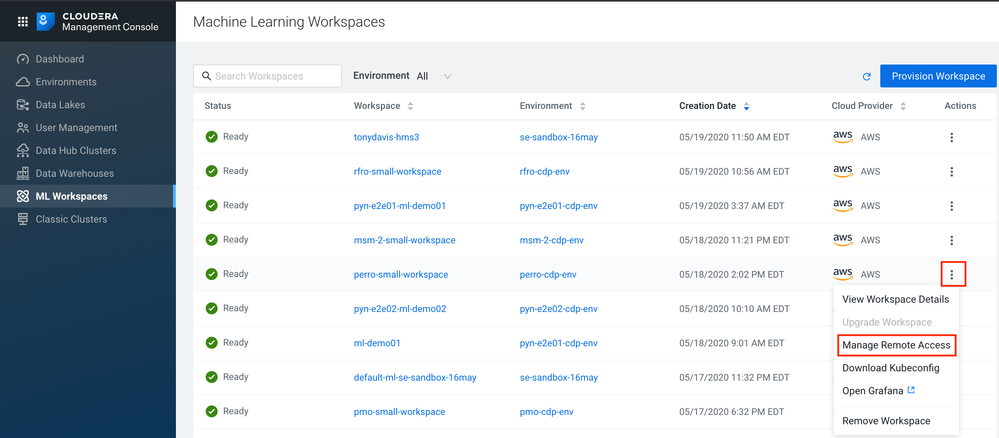Screen dimensions: 999x438
Task: Choose Download Kubeconfig from menu
Action: click(x=891, y=368)
